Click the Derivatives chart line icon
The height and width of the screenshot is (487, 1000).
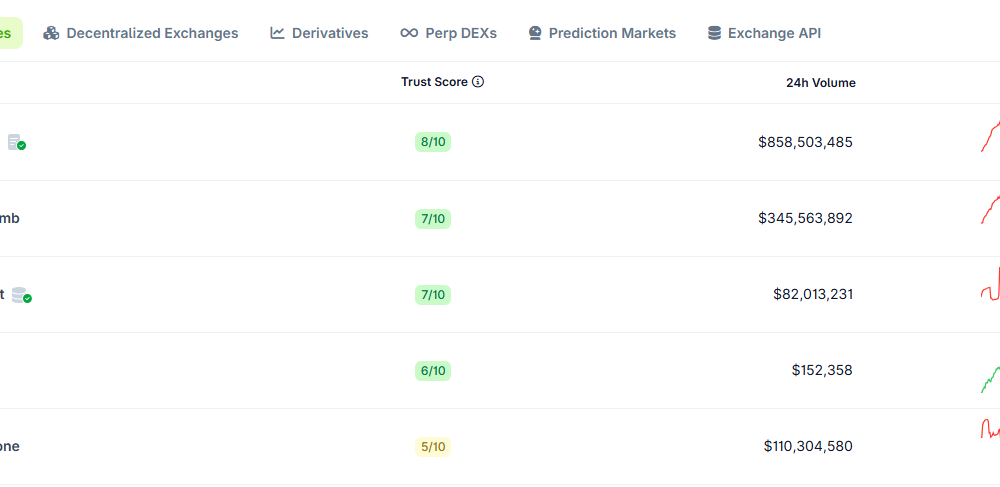pyautogui.click(x=277, y=33)
